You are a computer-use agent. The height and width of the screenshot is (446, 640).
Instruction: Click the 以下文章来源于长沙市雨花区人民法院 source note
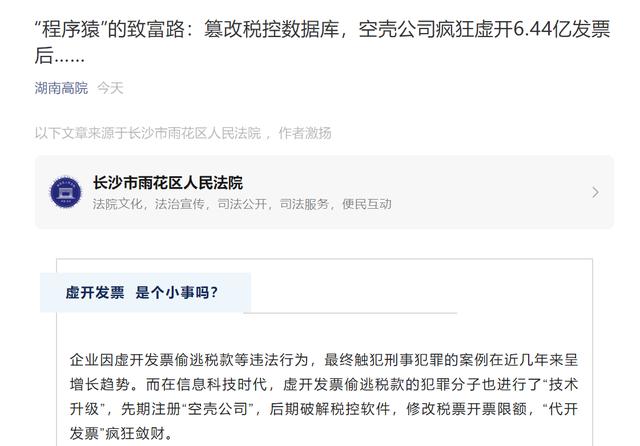(148, 133)
